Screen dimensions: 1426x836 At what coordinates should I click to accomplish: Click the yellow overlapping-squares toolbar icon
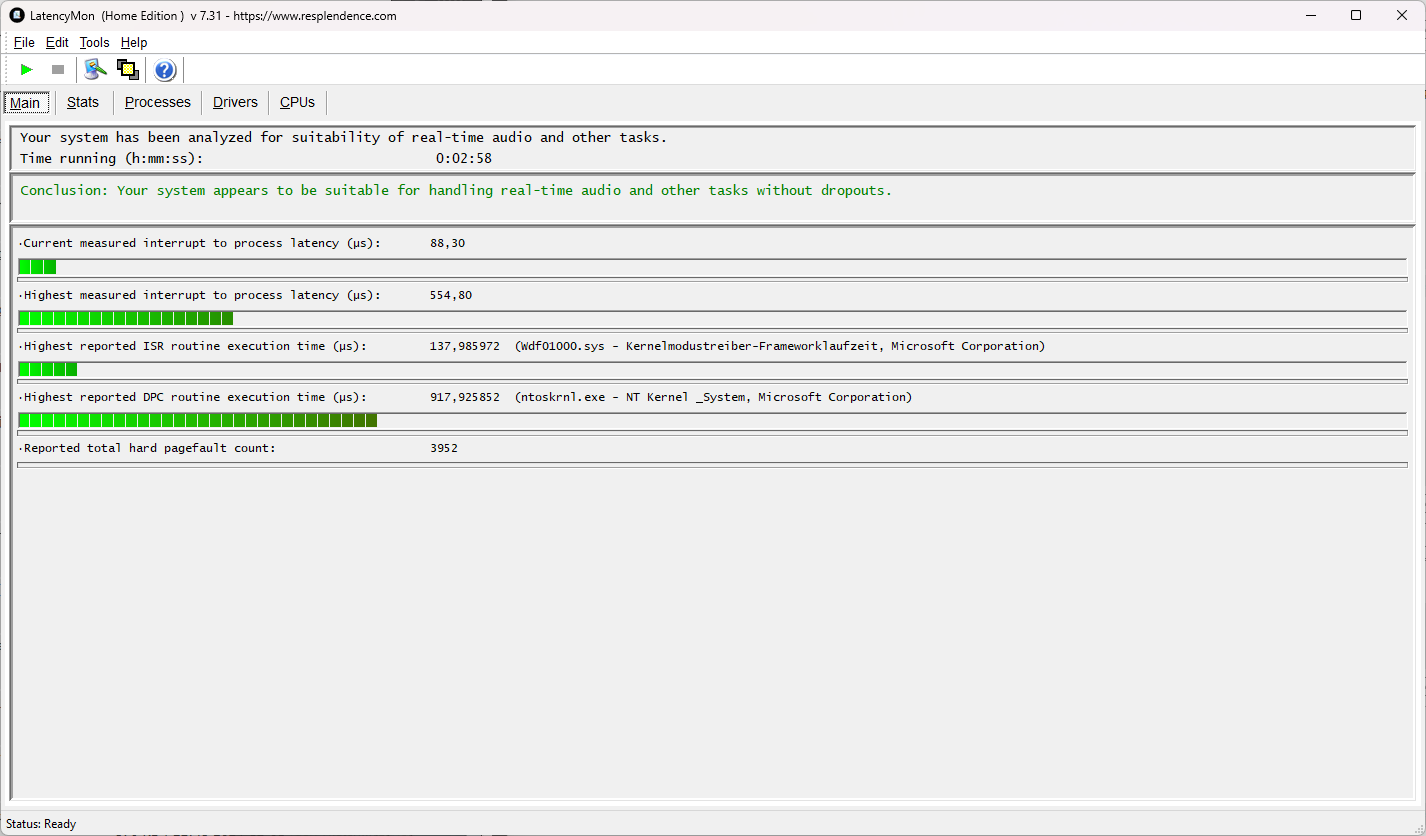(127, 69)
